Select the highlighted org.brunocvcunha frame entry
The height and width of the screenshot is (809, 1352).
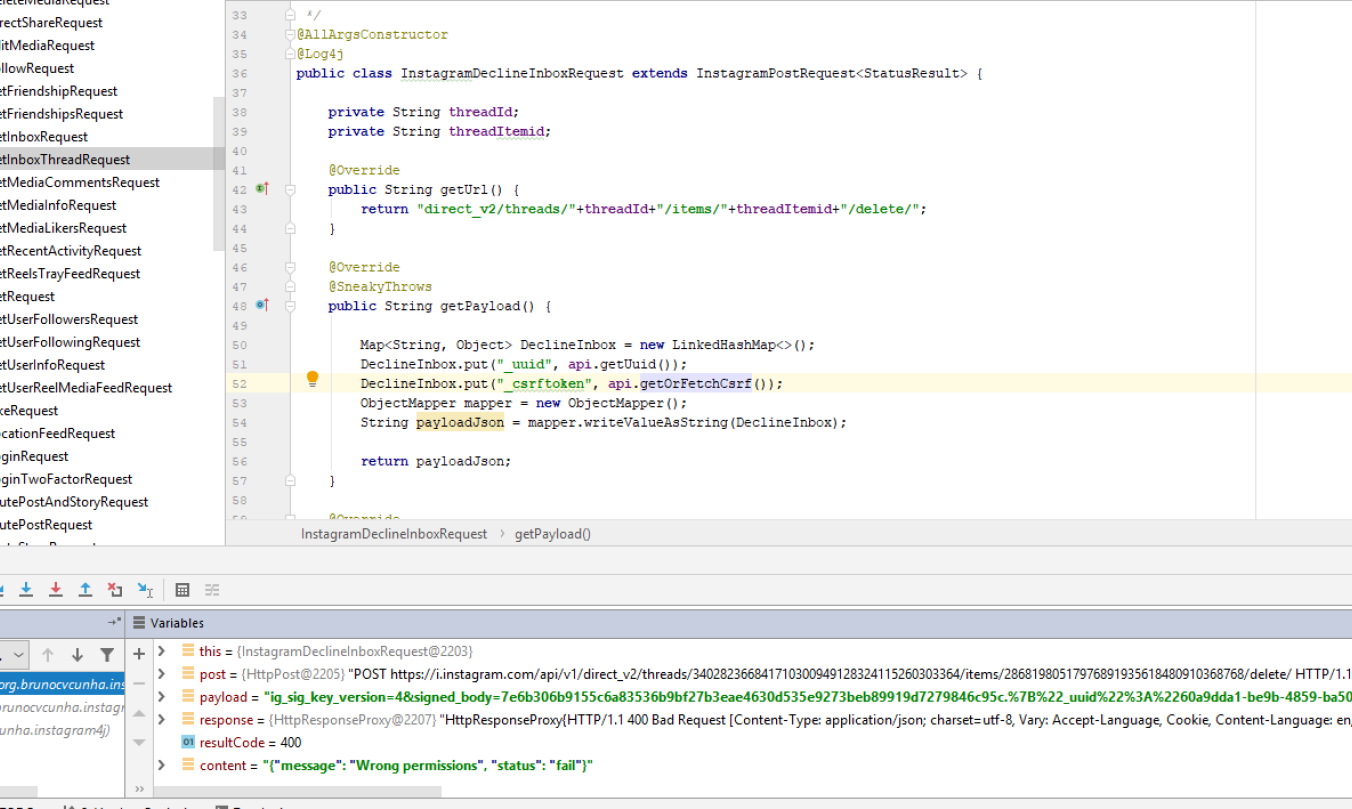point(60,684)
